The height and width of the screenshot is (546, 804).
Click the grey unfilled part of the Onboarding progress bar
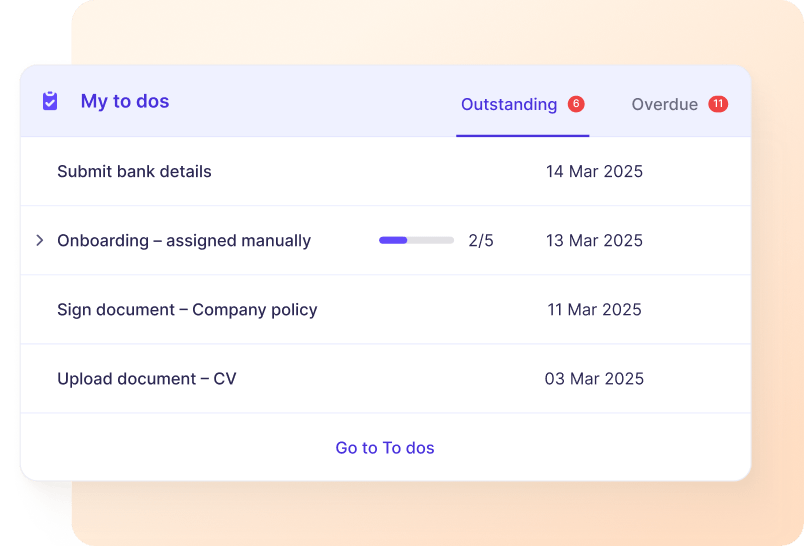click(x=431, y=240)
